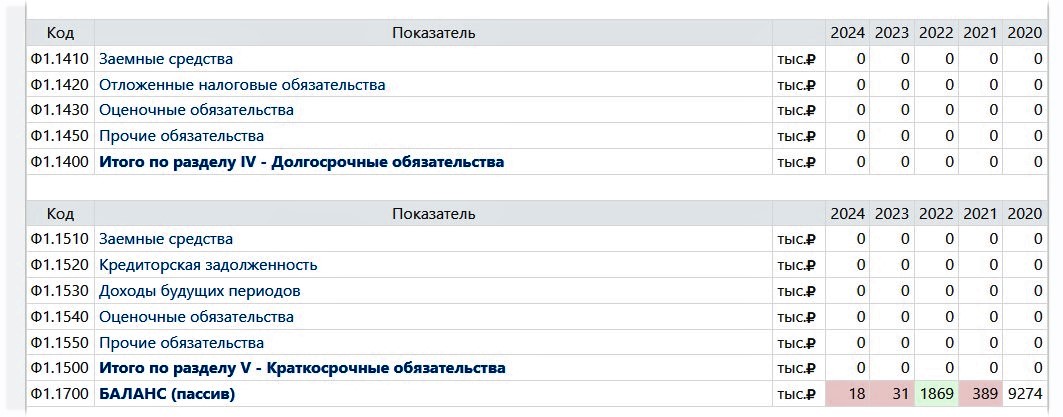Select the 9274 balance value for 2020
1063x417 pixels.
(x=1024, y=394)
